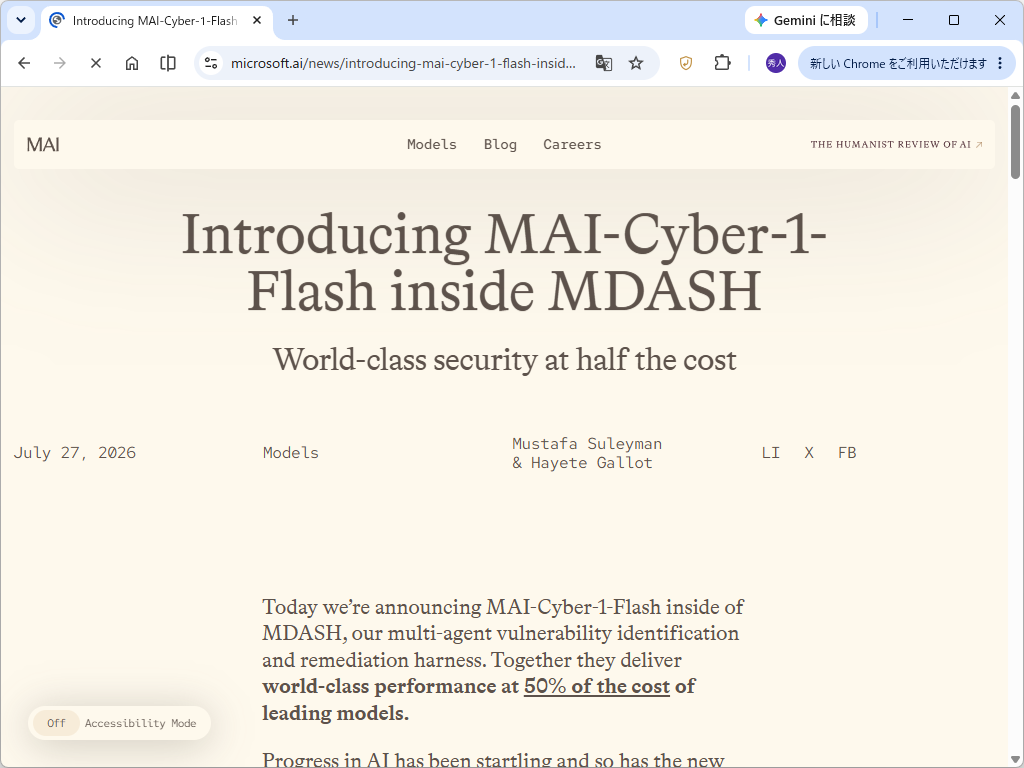Click the scrollbar down arrow

pyautogui.click(x=1015, y=760)
